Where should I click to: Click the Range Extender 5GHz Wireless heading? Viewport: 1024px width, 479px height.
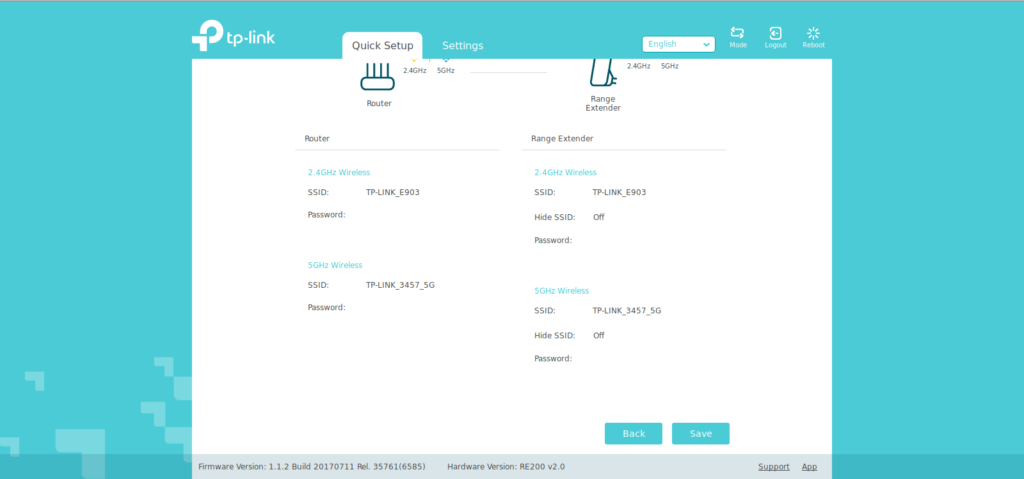pos(561,290)
